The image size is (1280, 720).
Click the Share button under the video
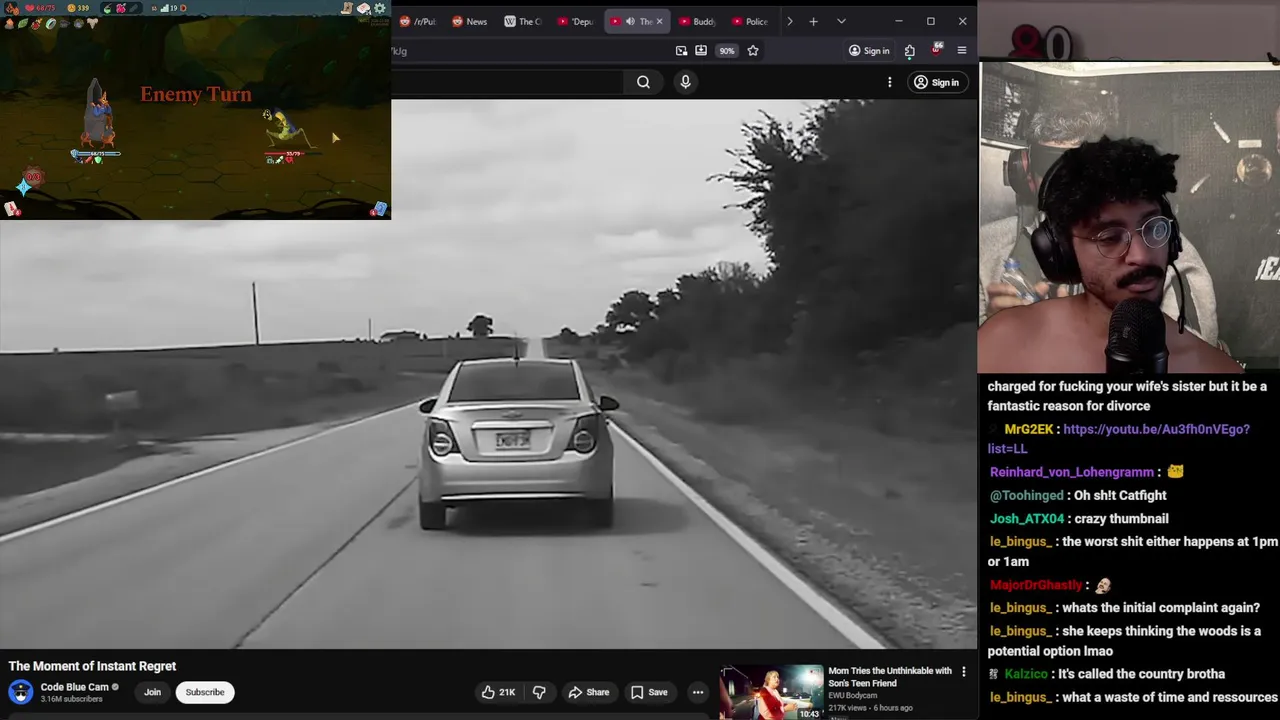(588, 692)
